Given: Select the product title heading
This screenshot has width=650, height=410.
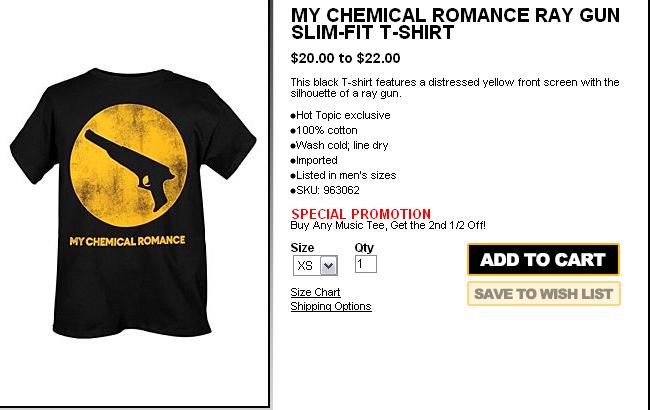Looking at the screenshot, I should coord(455,24).
